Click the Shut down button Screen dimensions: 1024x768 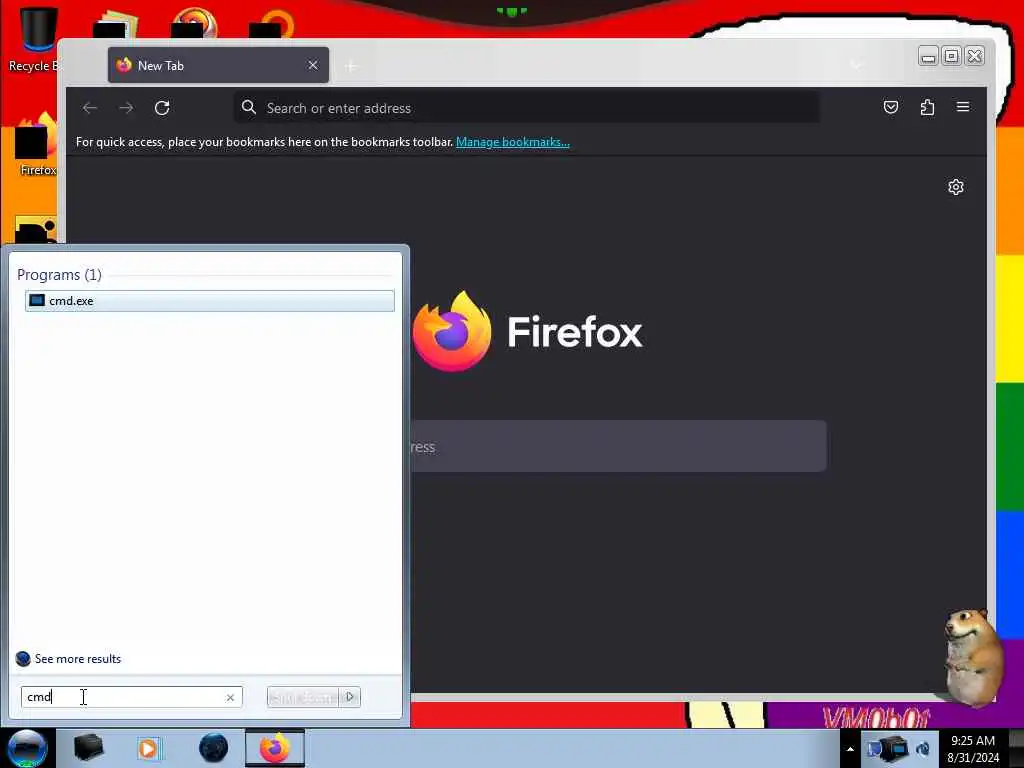pyautogui.click(x=303, y=697)
